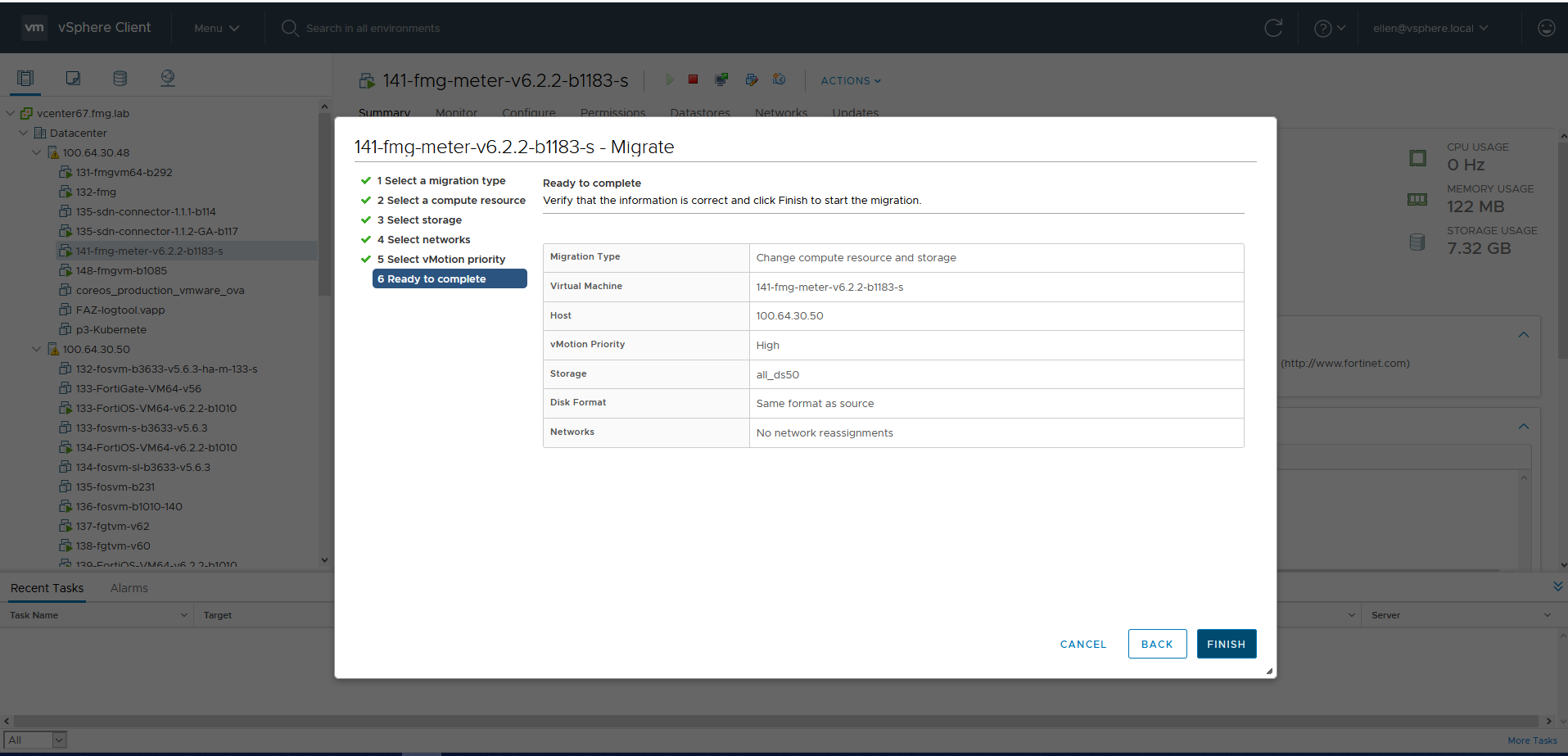Image resolution: width=1568 pixels, height=756 pixels.
Task: Click the take snapshot icon
Action: pos(779,79)
